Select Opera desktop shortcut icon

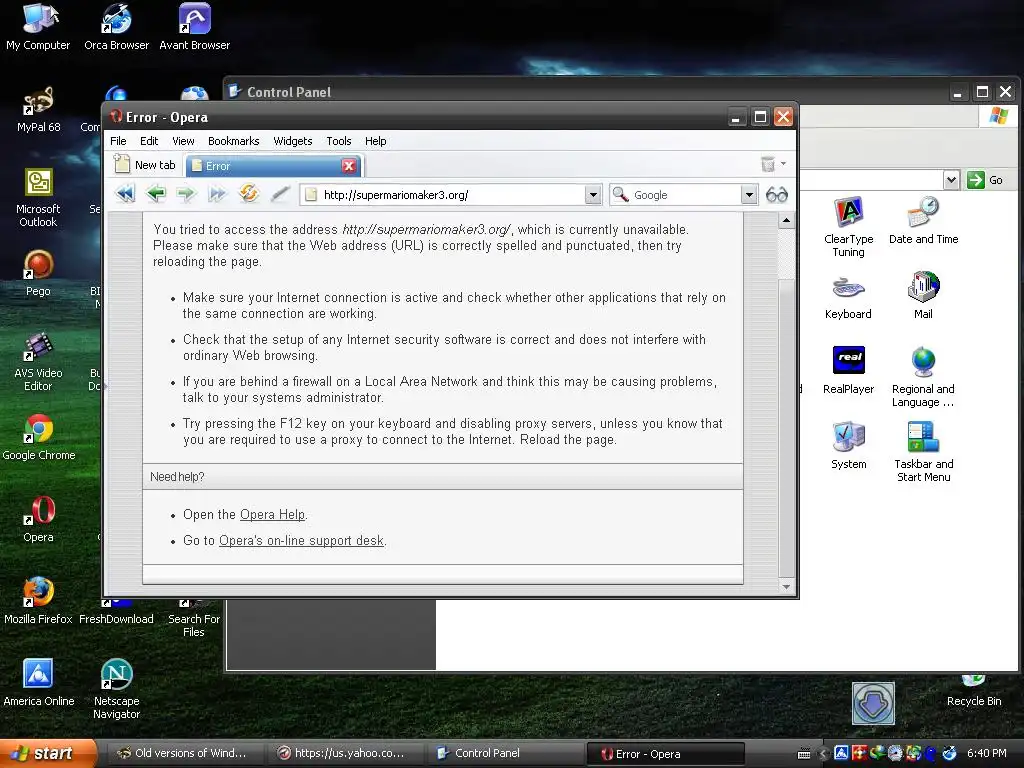pyautogui.click(x=38, y=520)
